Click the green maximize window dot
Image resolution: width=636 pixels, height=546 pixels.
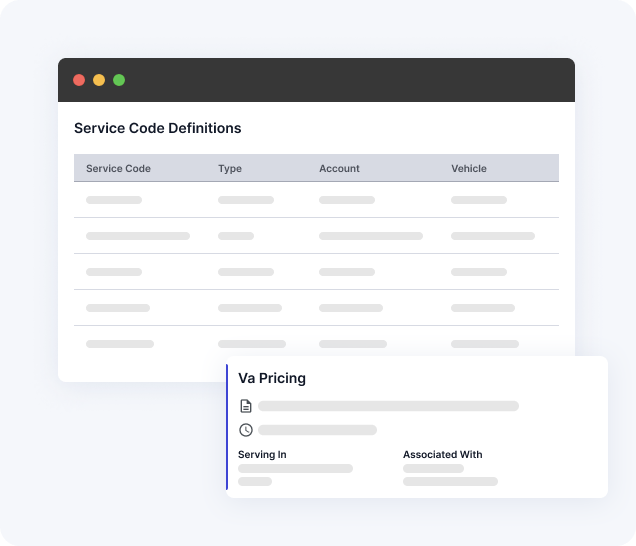pos(119,80)
